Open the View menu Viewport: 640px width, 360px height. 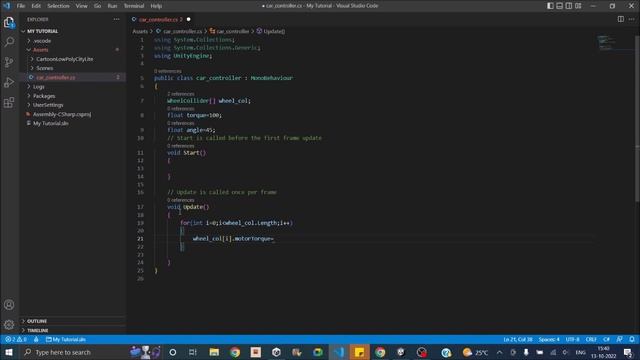(81, 6)
